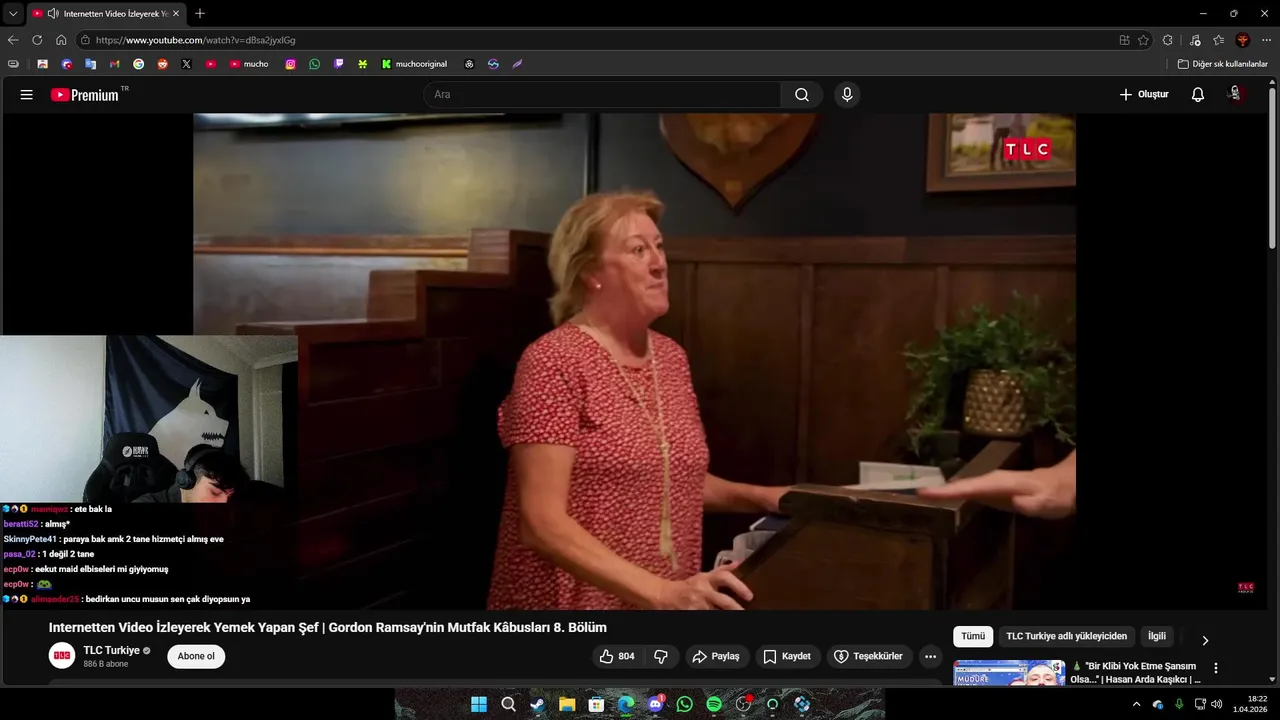The height and width of the screenshot is (720, 1280).
Task: Activate voice search microphone
Action: click(x=847, y=95)
